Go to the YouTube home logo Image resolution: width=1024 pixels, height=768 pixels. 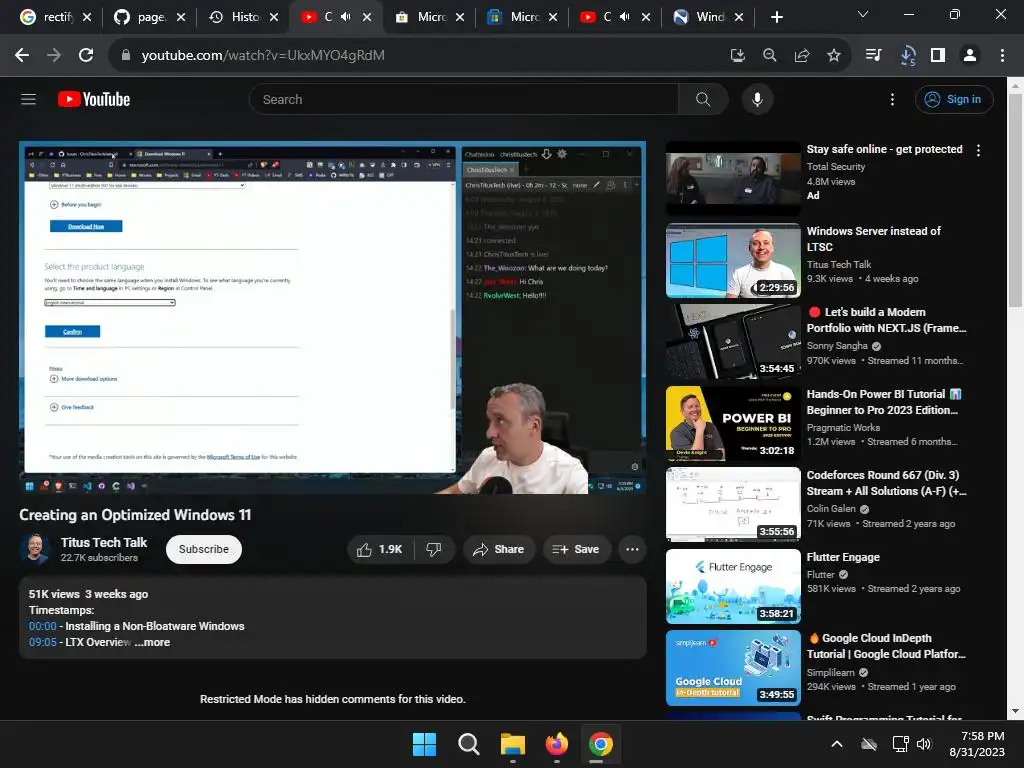94,99
